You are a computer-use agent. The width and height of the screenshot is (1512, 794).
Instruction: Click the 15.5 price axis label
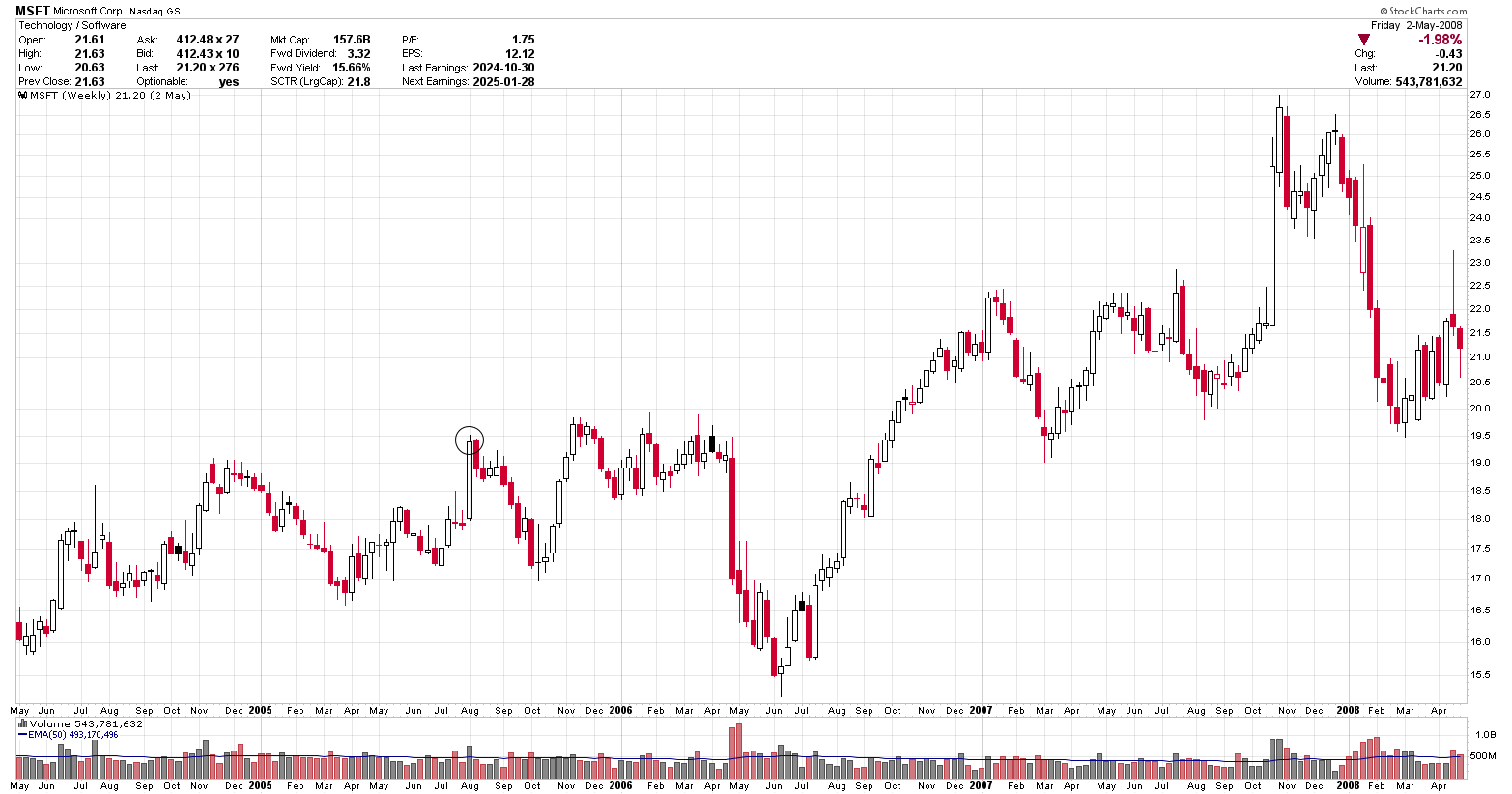click(x=1480, y=675)
